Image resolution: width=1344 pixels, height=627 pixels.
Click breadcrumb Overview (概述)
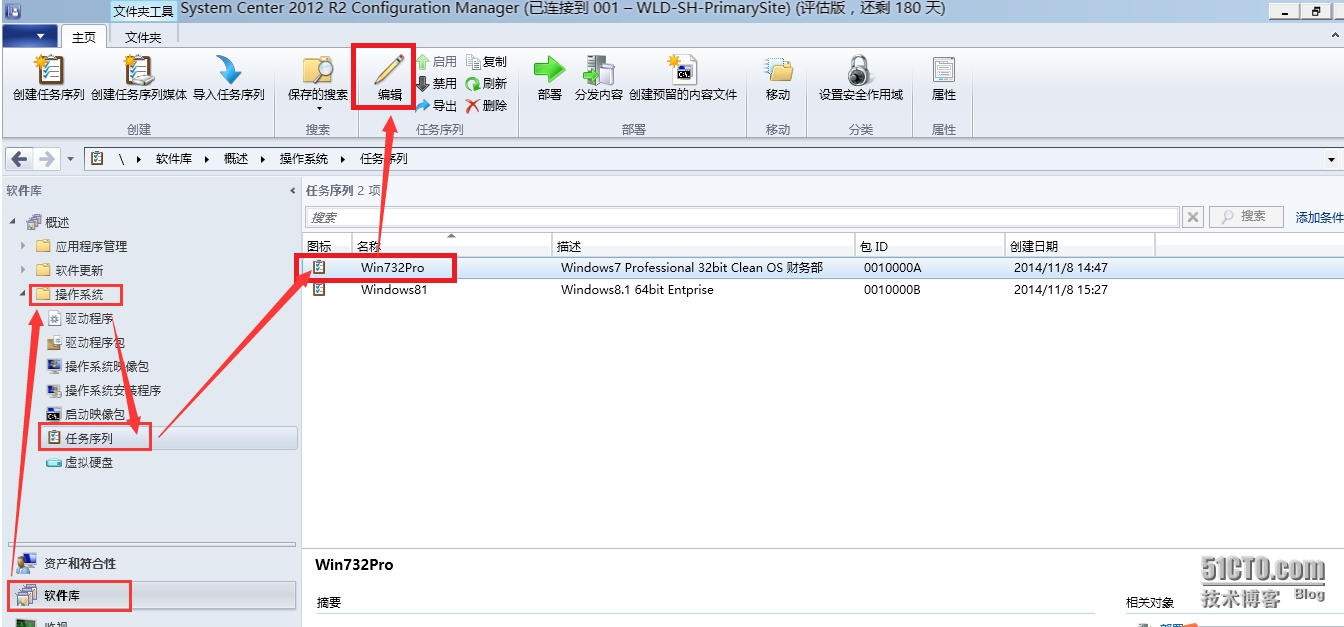(x=236, y=159)
